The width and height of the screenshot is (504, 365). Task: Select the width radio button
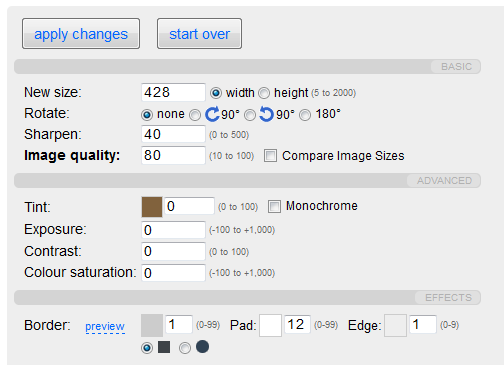point(216,93)
